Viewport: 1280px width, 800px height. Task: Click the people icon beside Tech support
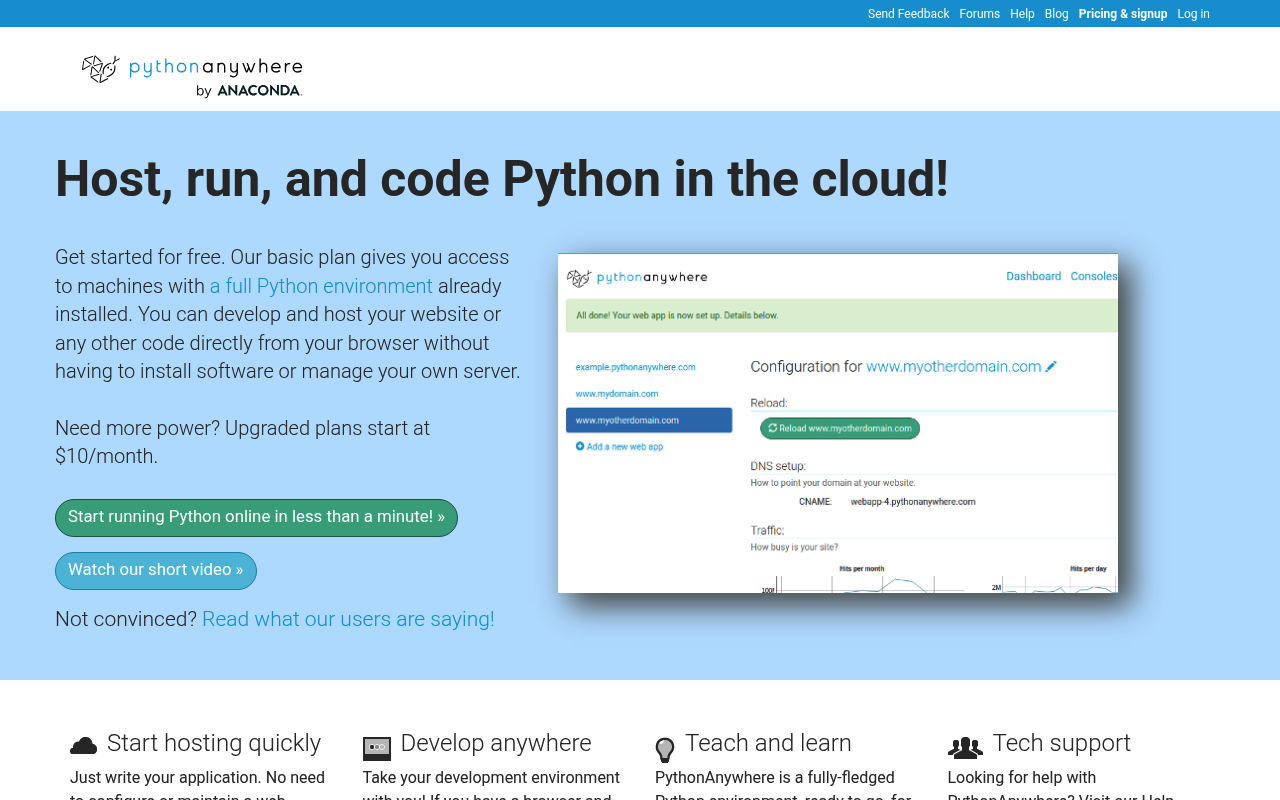tap(965, 747)
